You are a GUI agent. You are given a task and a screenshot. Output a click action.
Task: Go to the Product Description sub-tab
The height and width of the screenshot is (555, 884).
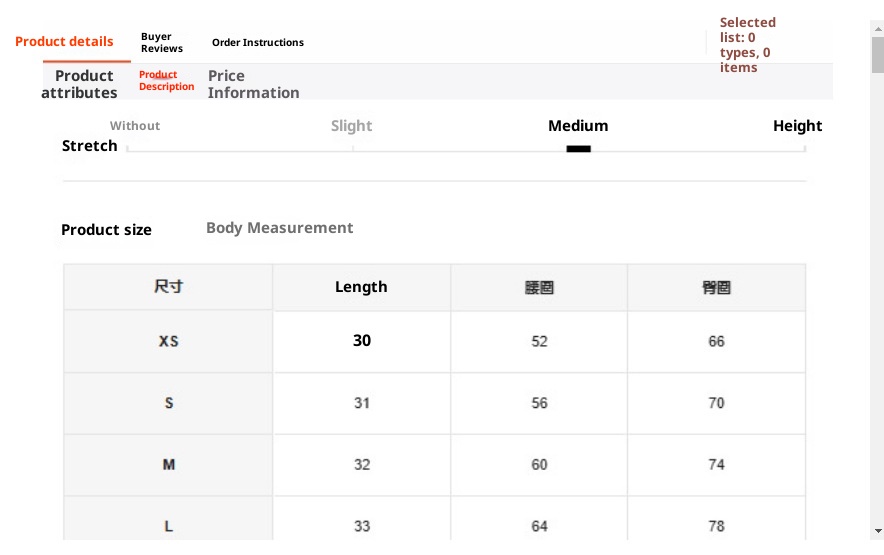tap(166, 81)
